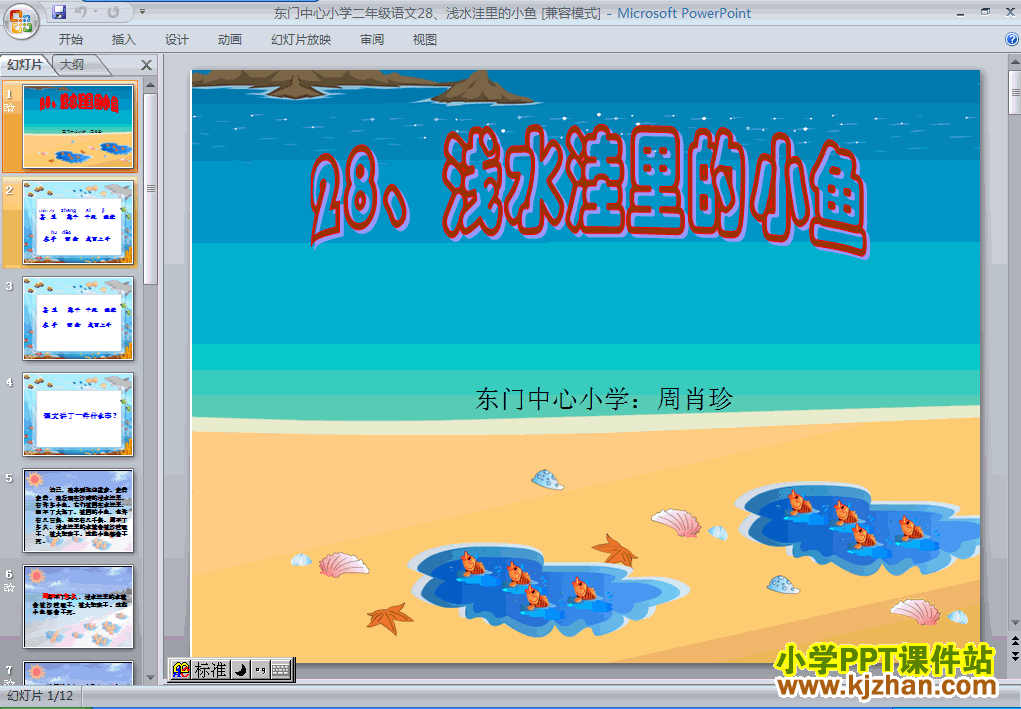This screenshot has height=709, width=1021.
Task: Go to the next slide with the double-down arrow
Action: pos(1014,656)
